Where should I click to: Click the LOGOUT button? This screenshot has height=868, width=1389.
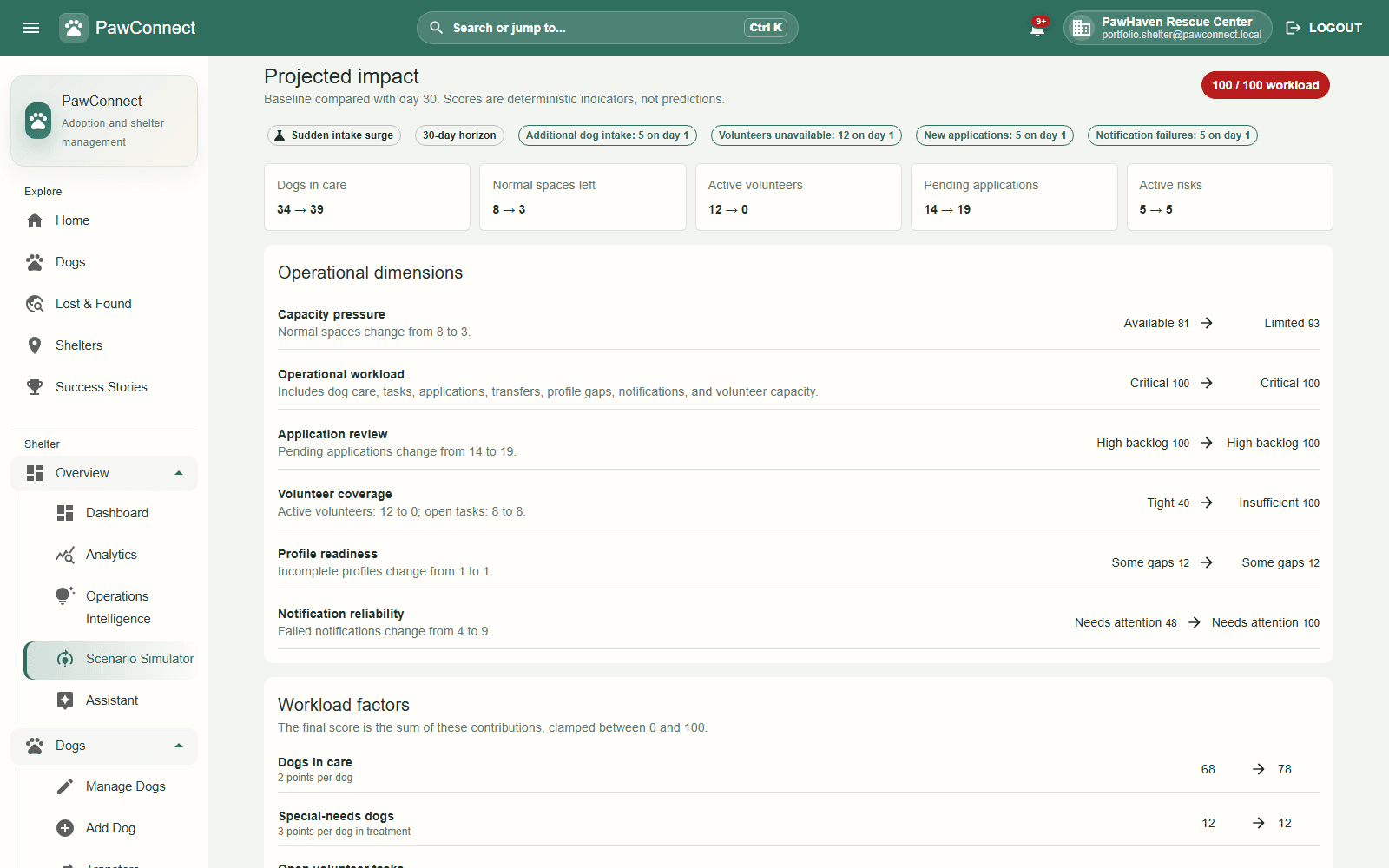pyautogui.click(x=1324, y=28)
